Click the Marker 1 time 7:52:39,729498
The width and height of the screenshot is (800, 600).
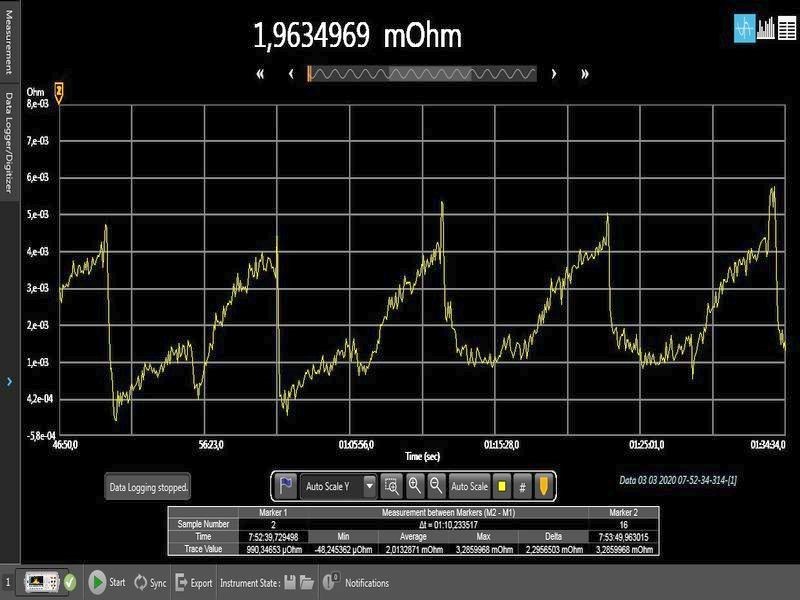(x=273, y=537)
